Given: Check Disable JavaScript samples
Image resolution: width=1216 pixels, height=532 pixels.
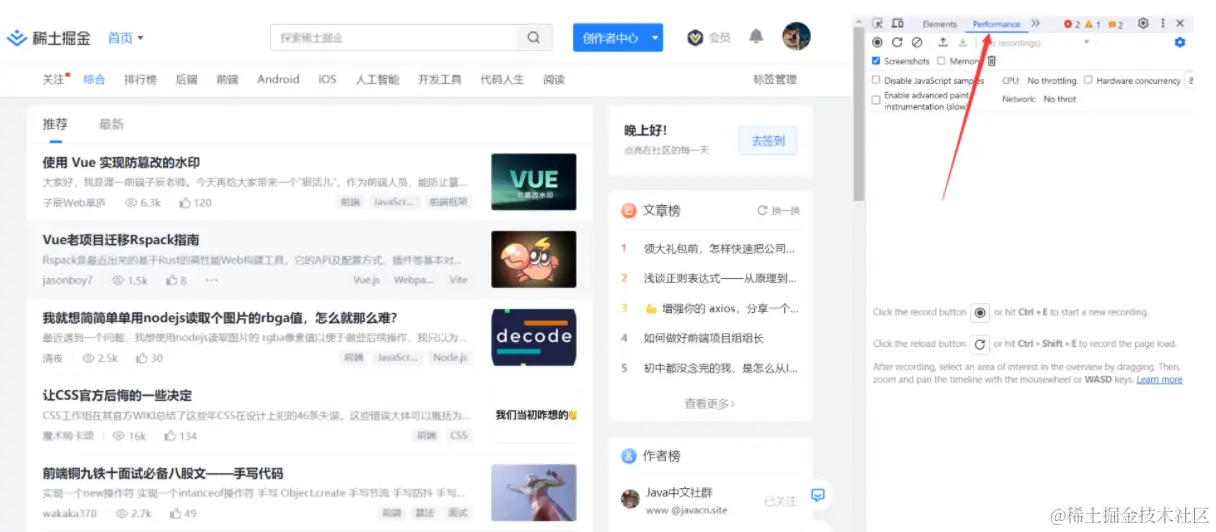Looking at the screenshot, I should pyautogui.click(x=877, y=80).
